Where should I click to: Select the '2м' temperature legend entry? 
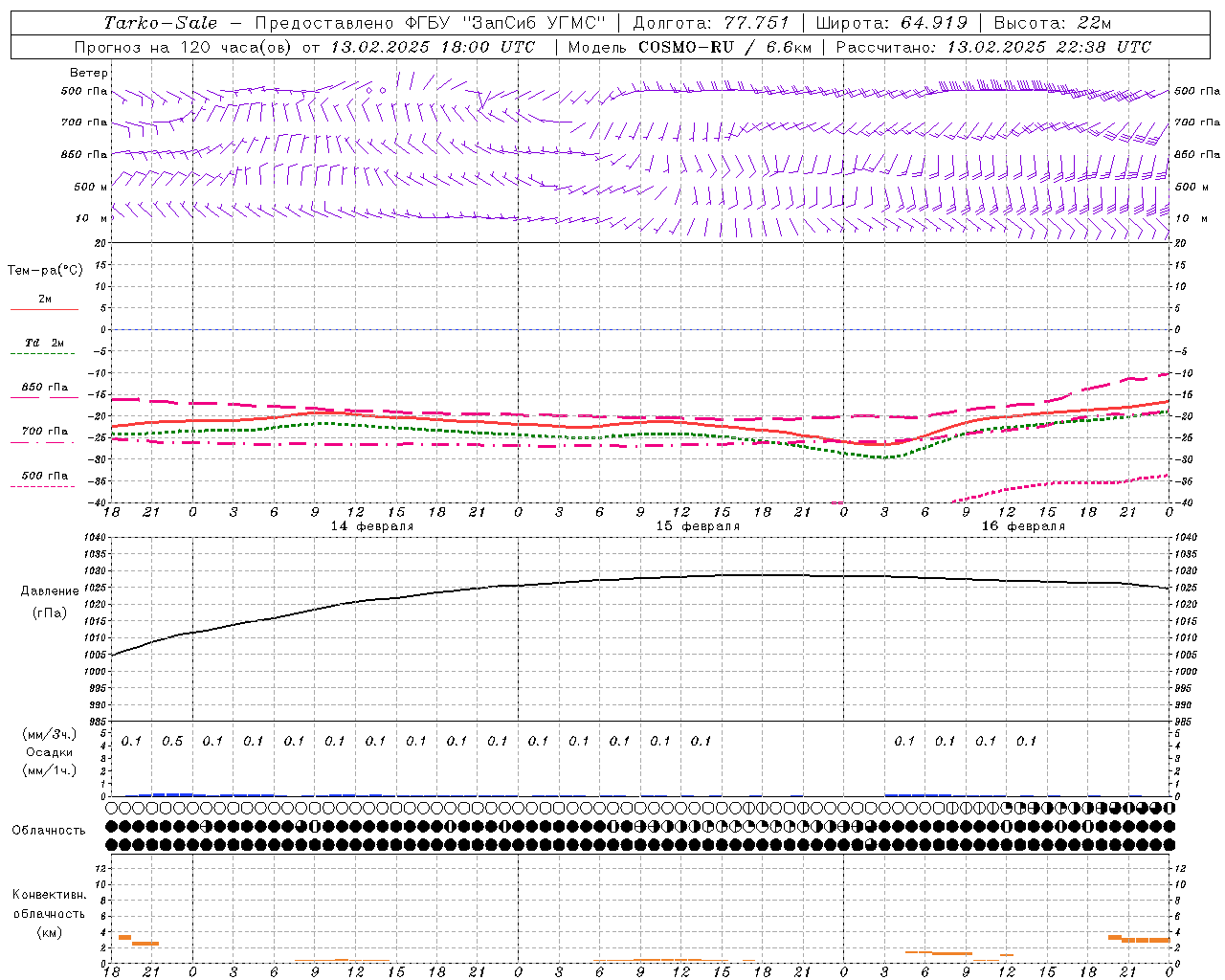[x=45, y=300]
